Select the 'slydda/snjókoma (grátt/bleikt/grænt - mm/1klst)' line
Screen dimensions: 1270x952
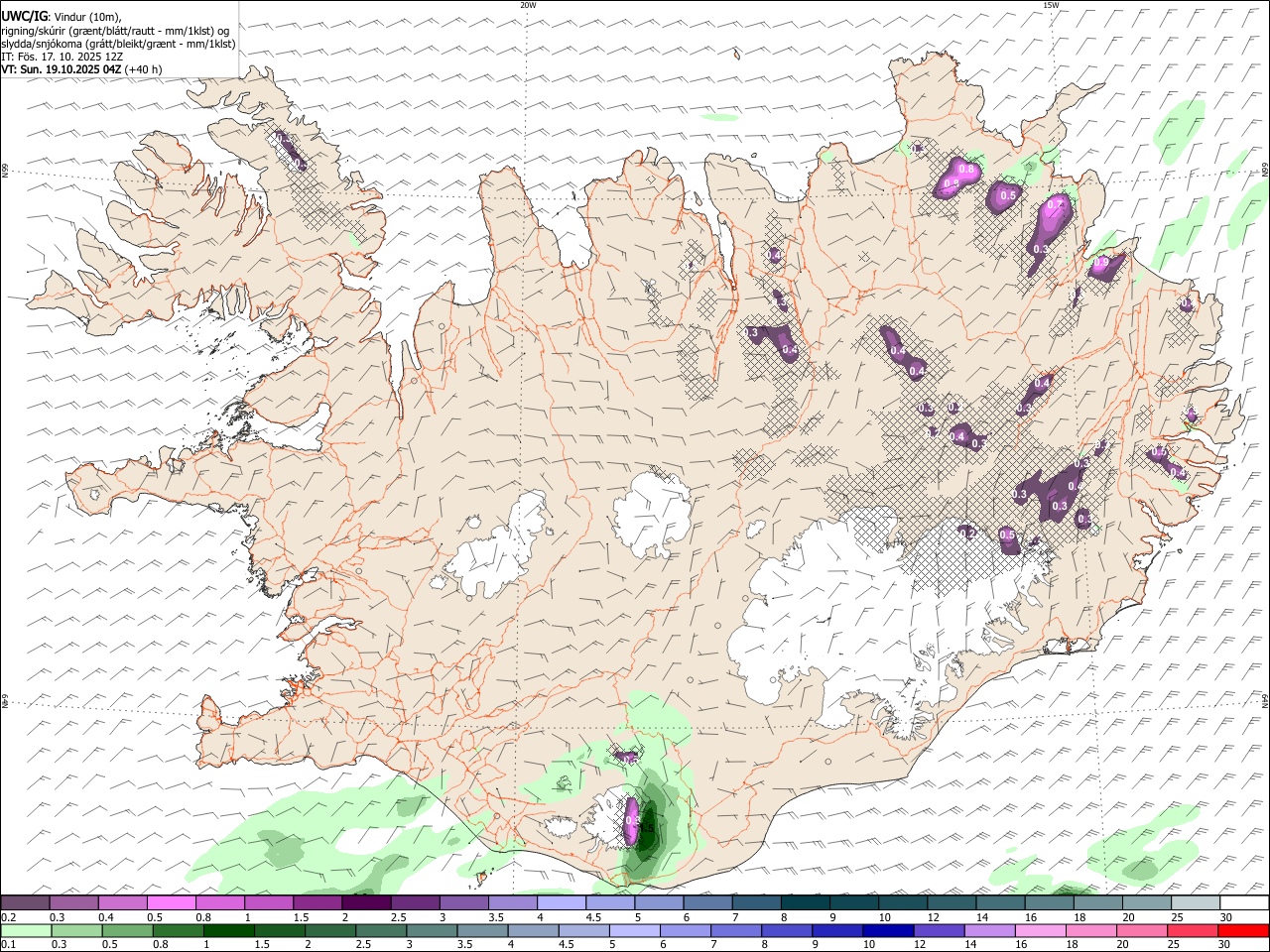[118, 44]
